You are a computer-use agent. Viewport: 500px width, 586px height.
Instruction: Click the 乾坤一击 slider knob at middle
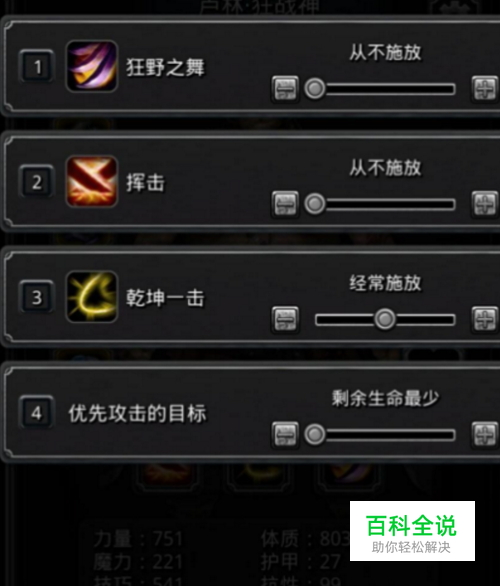coord(385,320)
